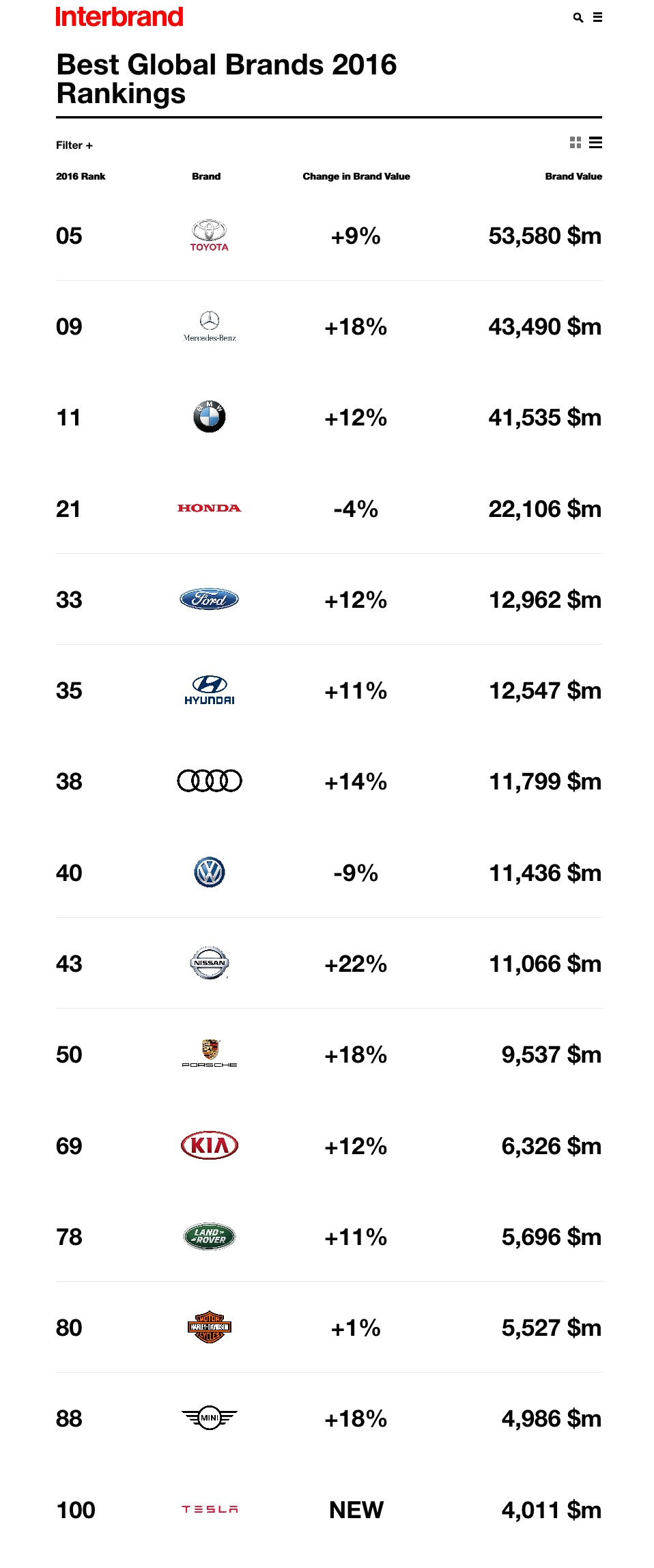Click the Hyundai brand logo
The width and height of the screenshot is (654, 1568).
[209, 690]
